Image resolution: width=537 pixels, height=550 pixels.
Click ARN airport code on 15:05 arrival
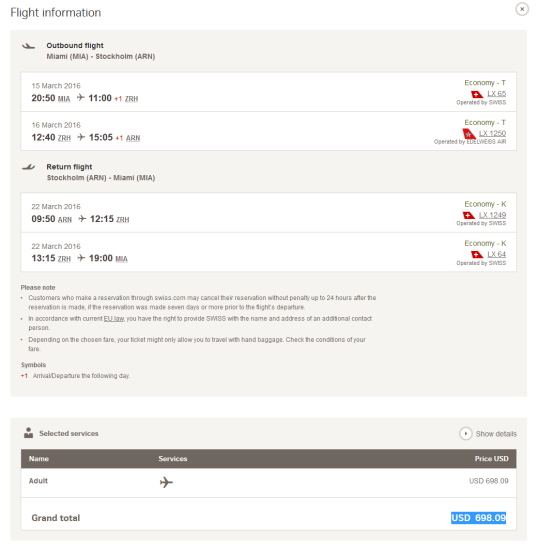coord(133,138)
